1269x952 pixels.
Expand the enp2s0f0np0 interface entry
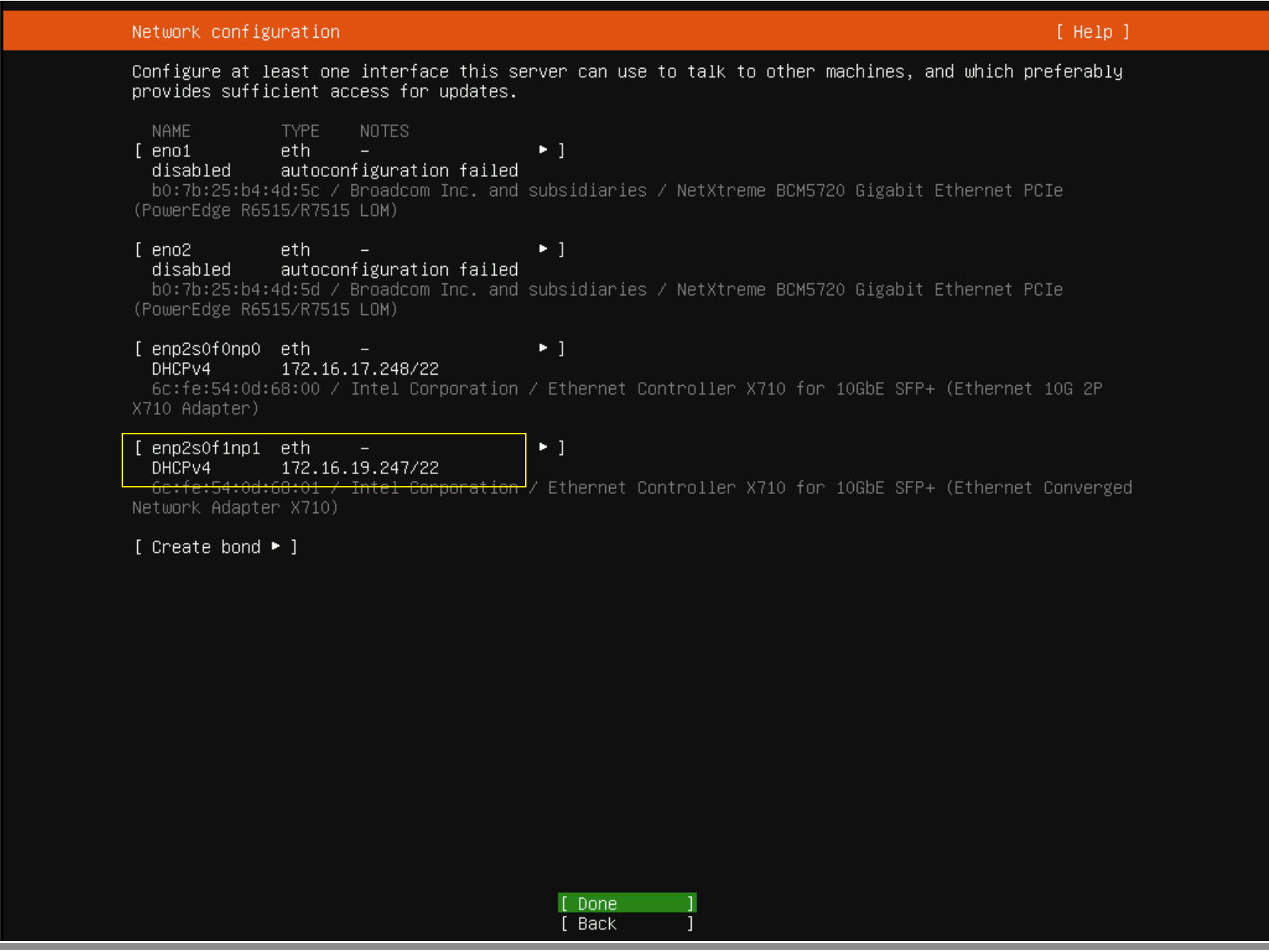click(206, 349)
